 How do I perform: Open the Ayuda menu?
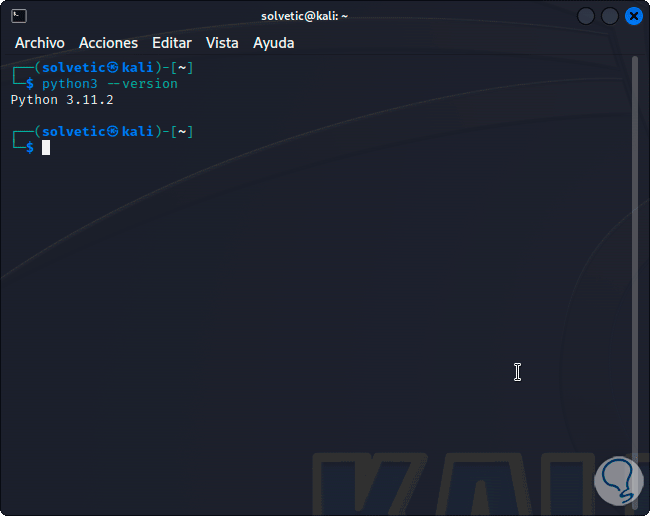274,43
